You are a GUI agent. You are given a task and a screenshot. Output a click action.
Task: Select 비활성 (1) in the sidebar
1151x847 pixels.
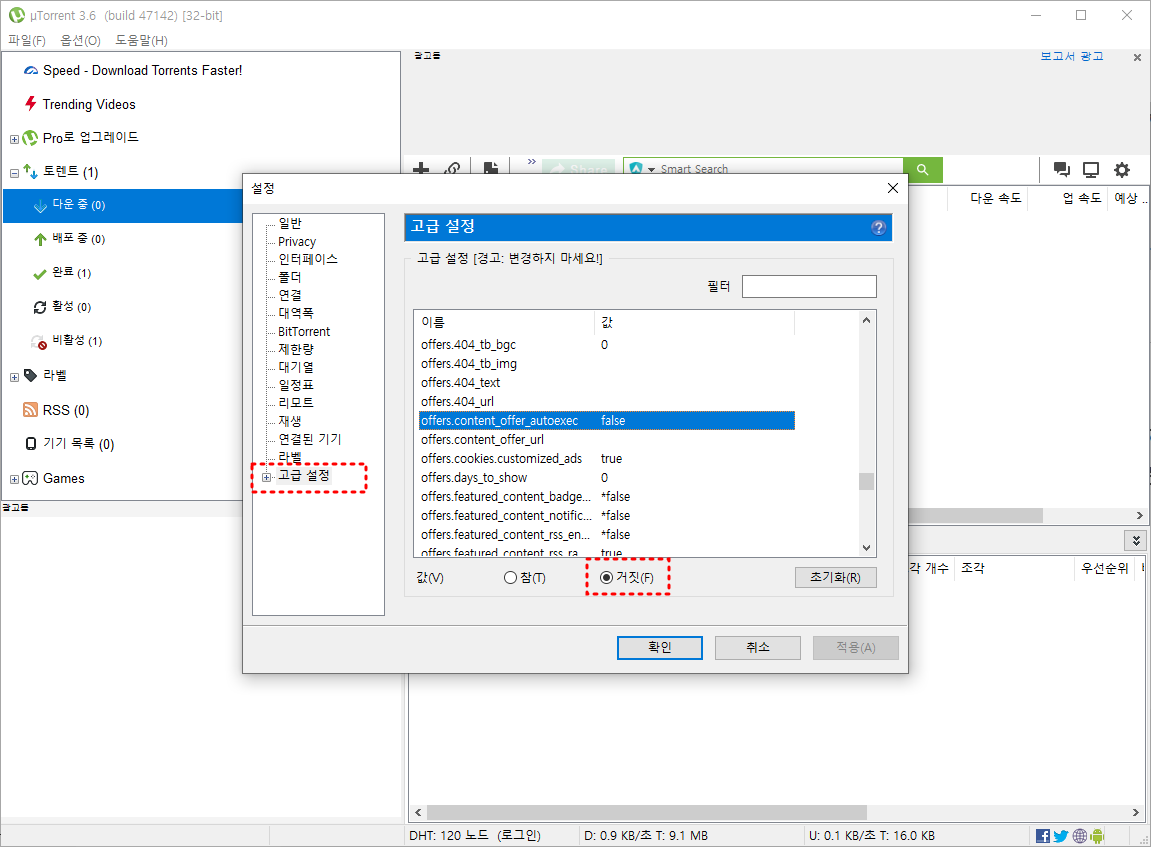[77, 340]
